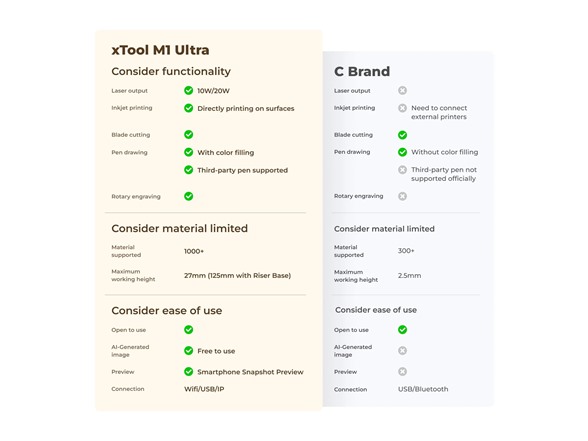Click grey X for C Brand AI-Generated image
The image size is (588, 441).
coord(402,351)
